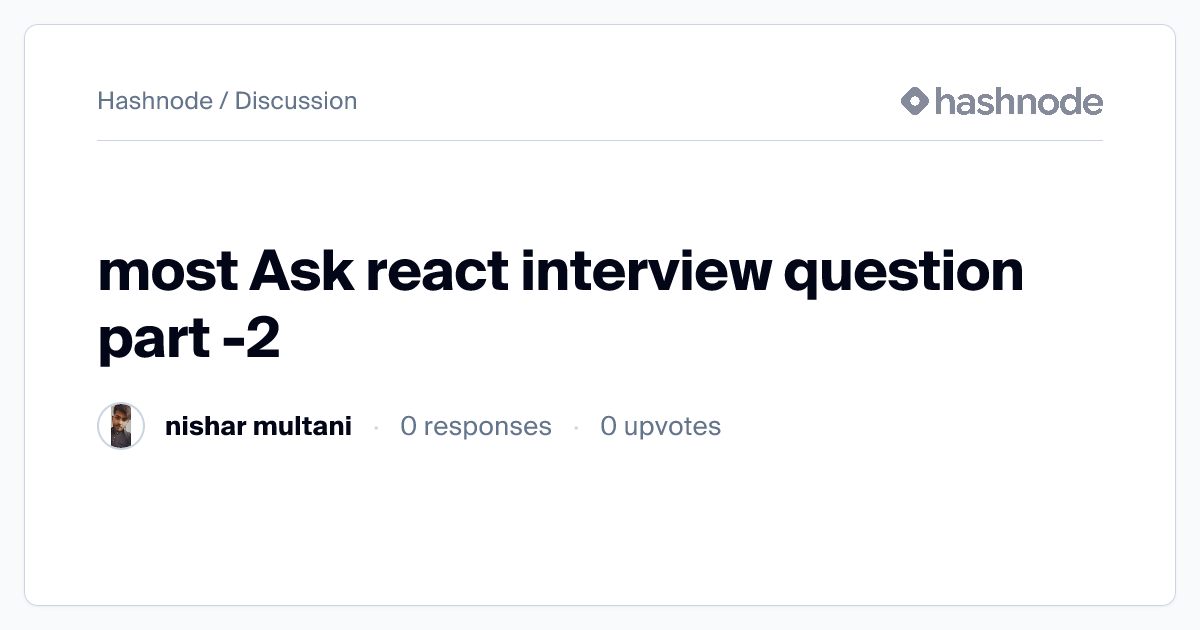Image resolution: width=1200 pixels, height=630 pixels.
Task: Click the horizontal divider under the header
Action: coord(600,141)
